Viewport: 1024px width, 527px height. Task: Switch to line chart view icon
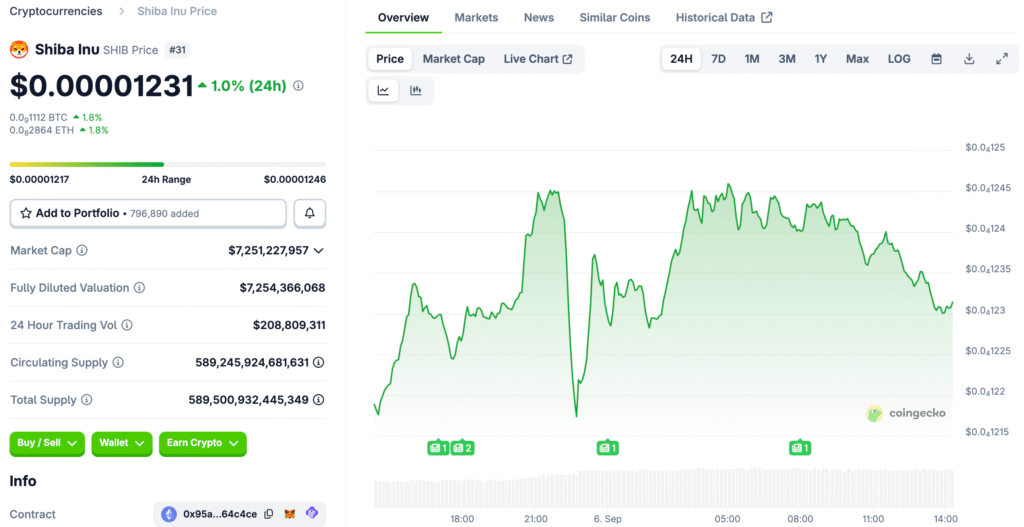[x=384, y=91]
